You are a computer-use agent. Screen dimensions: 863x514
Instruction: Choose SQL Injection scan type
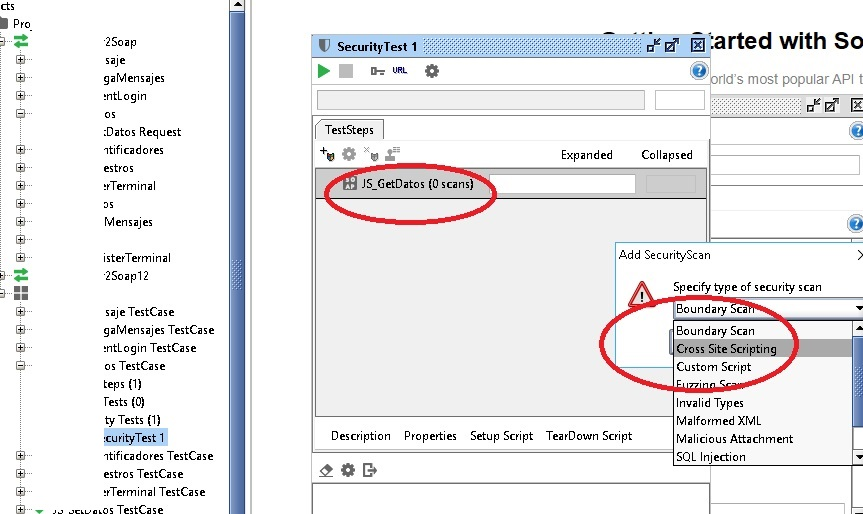pos(711,457)
